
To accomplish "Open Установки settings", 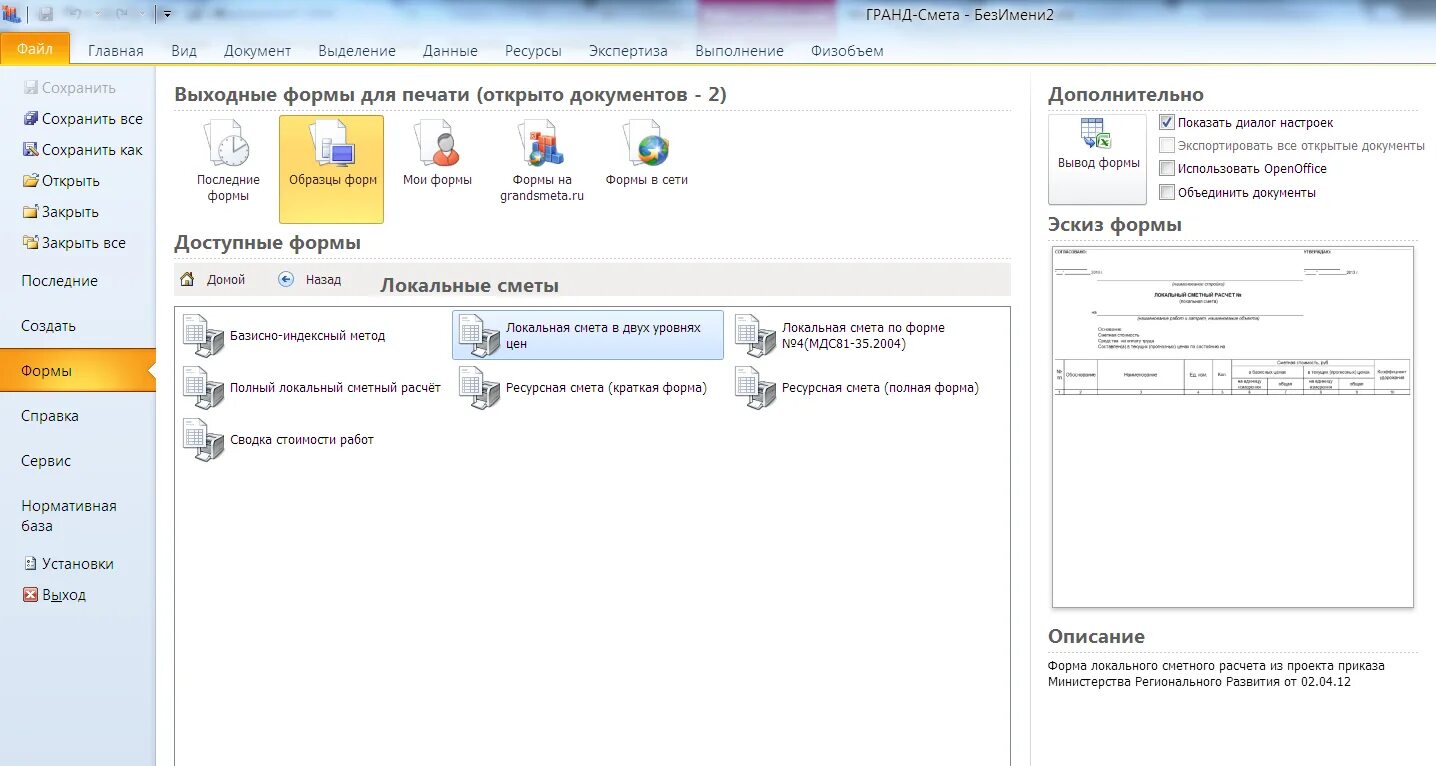I will point(69,564).
